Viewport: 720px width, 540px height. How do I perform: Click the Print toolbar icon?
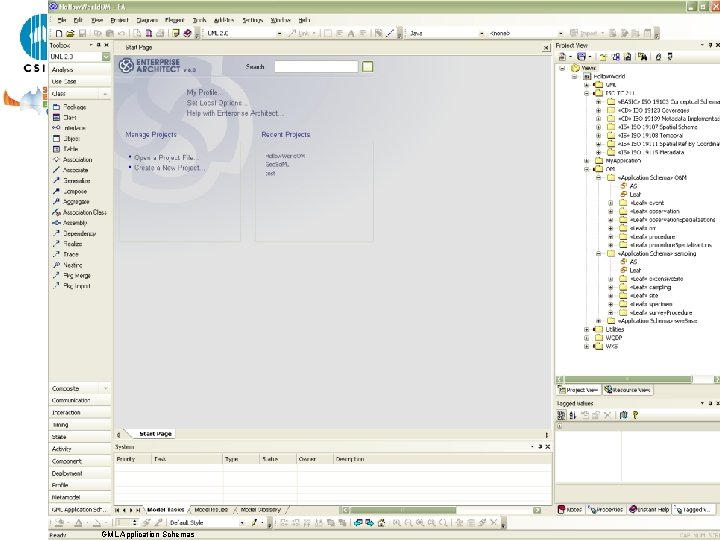[x=160, y=34]
